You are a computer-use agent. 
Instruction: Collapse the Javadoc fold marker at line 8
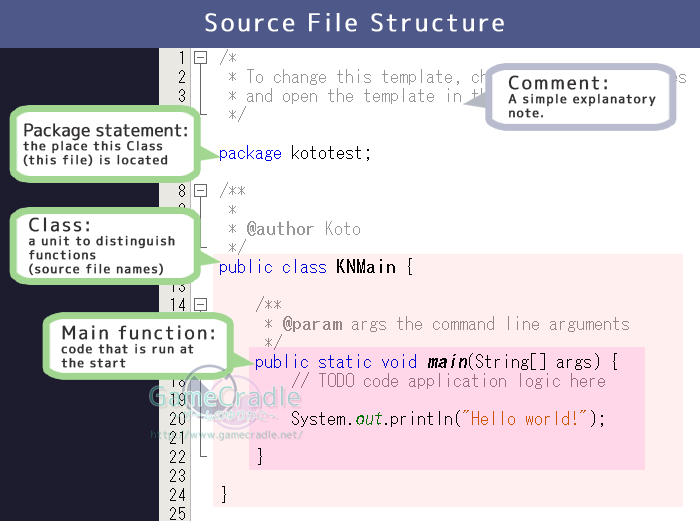pyautogui.click(x=200, y=191)
